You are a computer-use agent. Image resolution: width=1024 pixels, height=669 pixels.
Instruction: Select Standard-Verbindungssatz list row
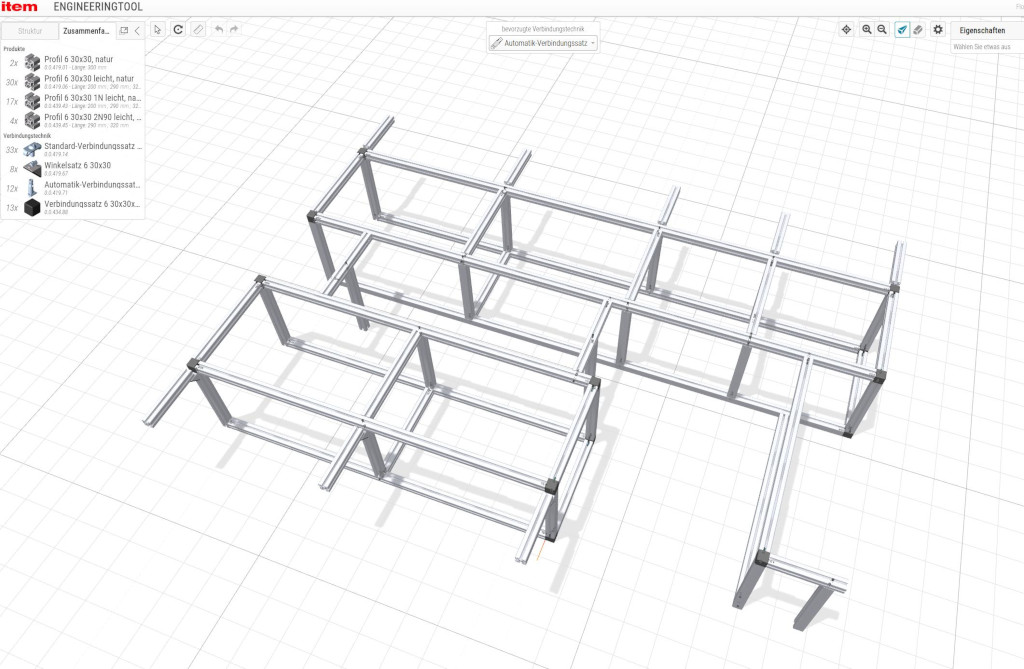coord(72,150)
